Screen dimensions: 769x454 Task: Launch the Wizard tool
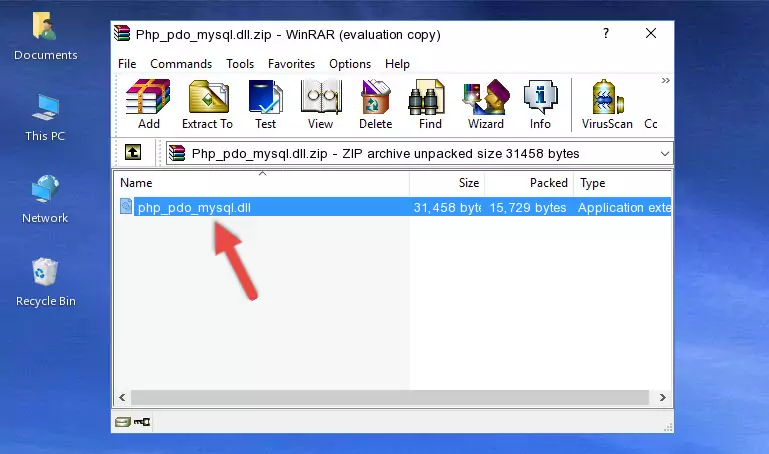(486, 104)
